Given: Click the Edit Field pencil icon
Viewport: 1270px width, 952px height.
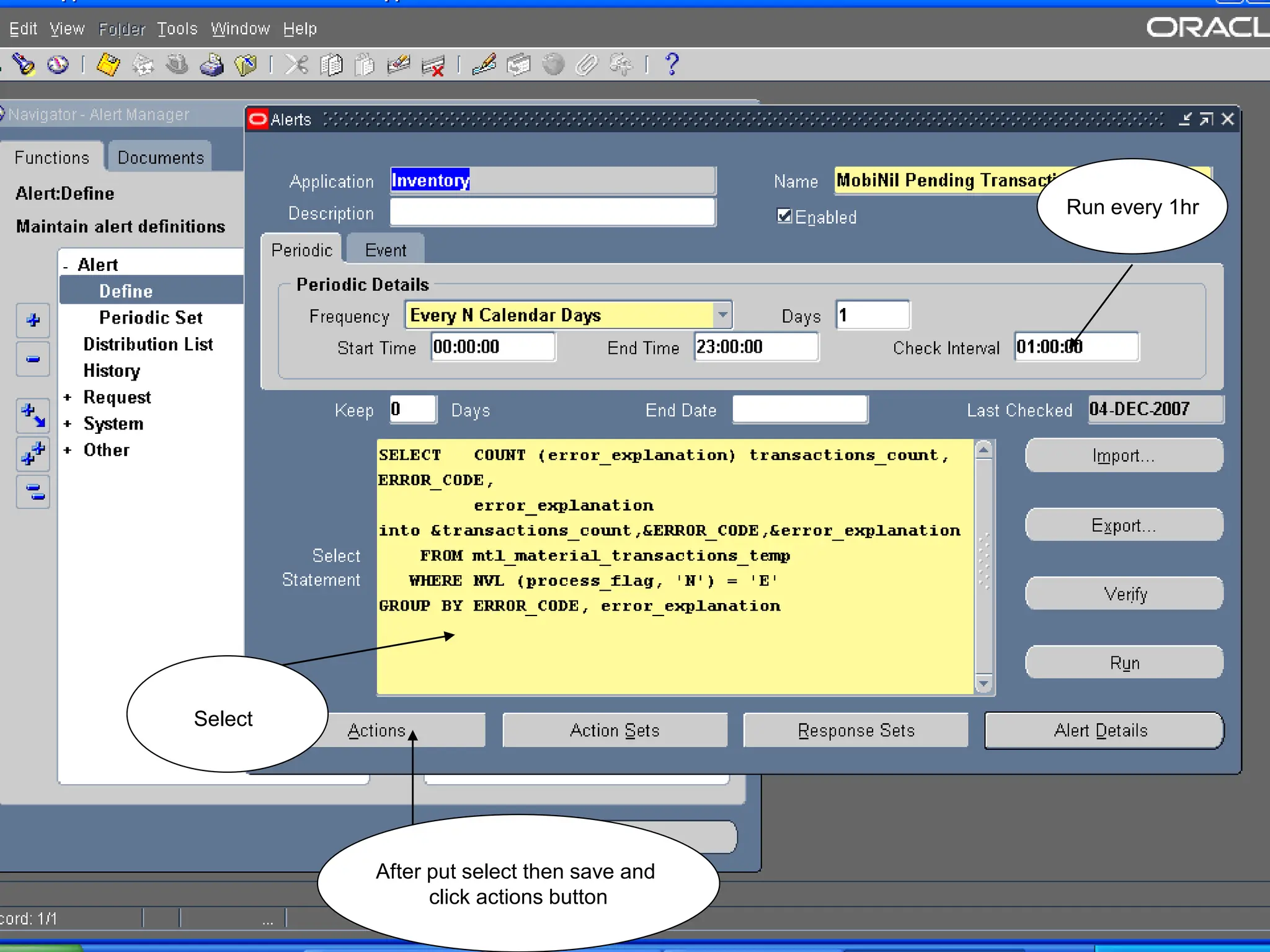Looking at the screenshot, I should [484, 64].
